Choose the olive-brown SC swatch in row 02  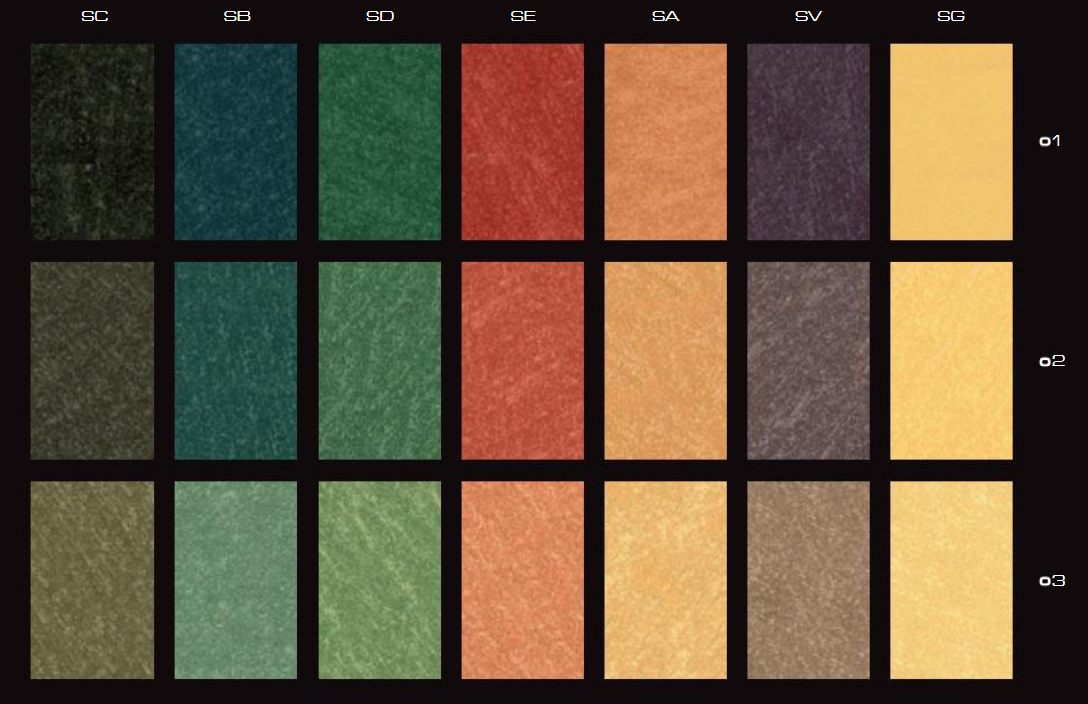(x=92, y=360)
